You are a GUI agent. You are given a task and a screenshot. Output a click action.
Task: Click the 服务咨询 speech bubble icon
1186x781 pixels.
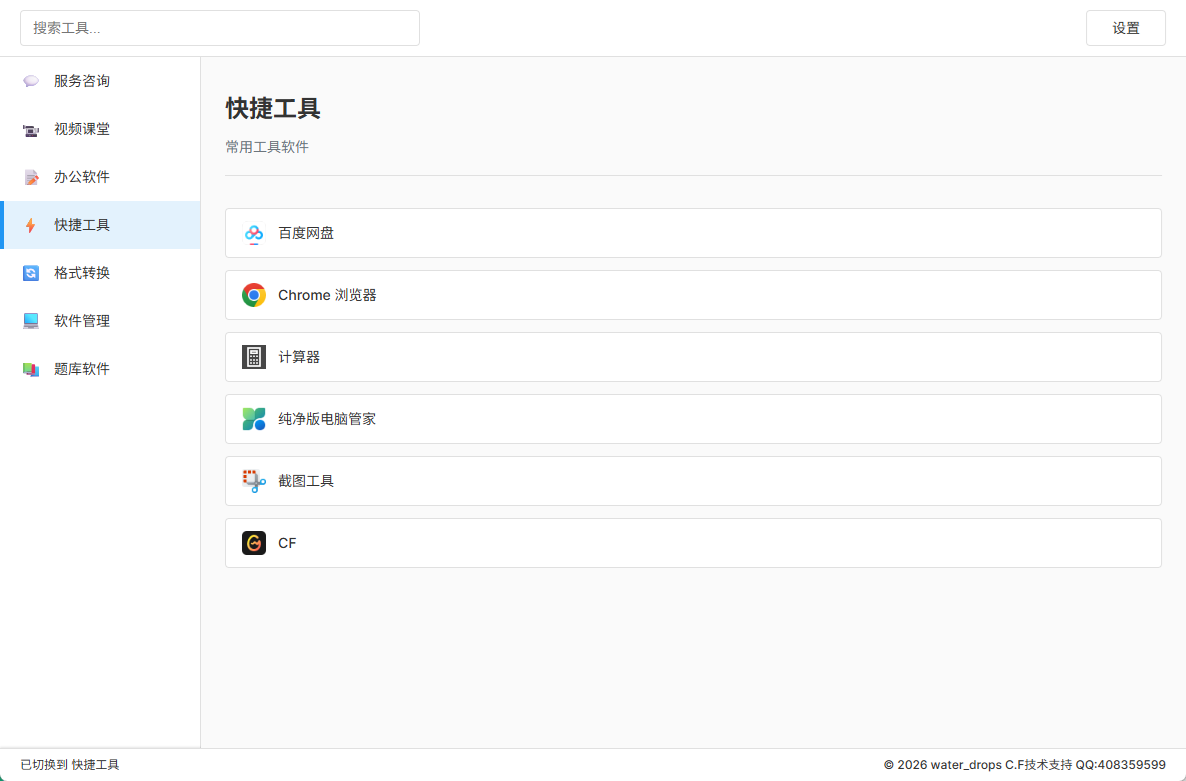point(31,81)
